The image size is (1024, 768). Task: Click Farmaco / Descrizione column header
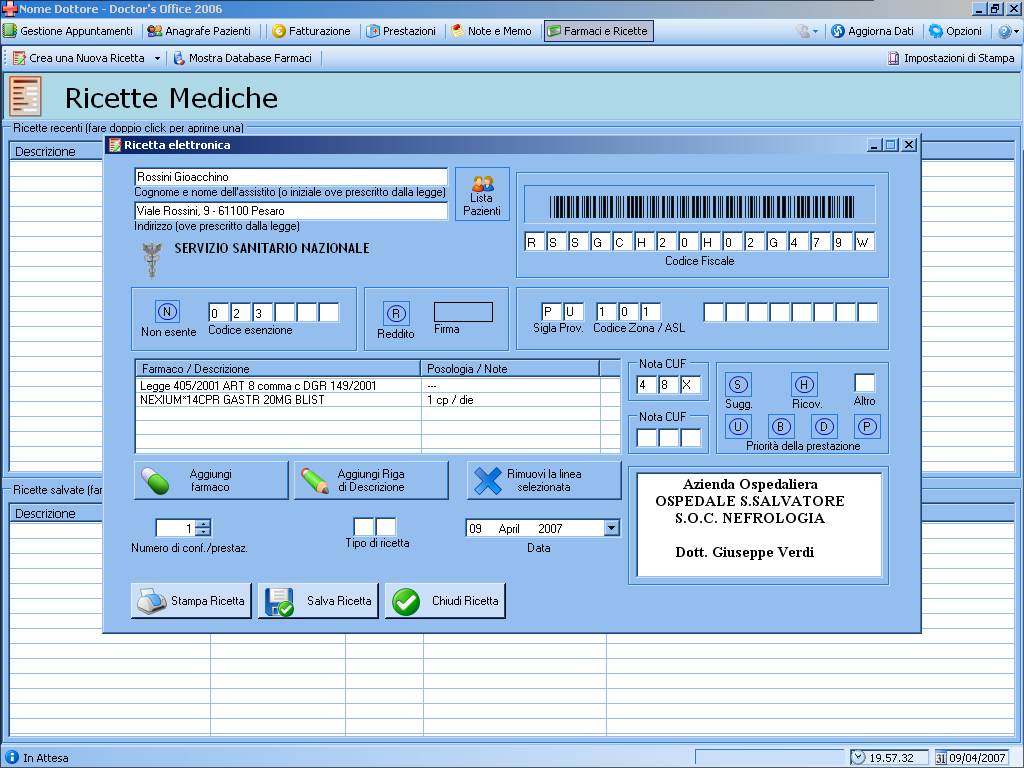click(x=278, y=368)
